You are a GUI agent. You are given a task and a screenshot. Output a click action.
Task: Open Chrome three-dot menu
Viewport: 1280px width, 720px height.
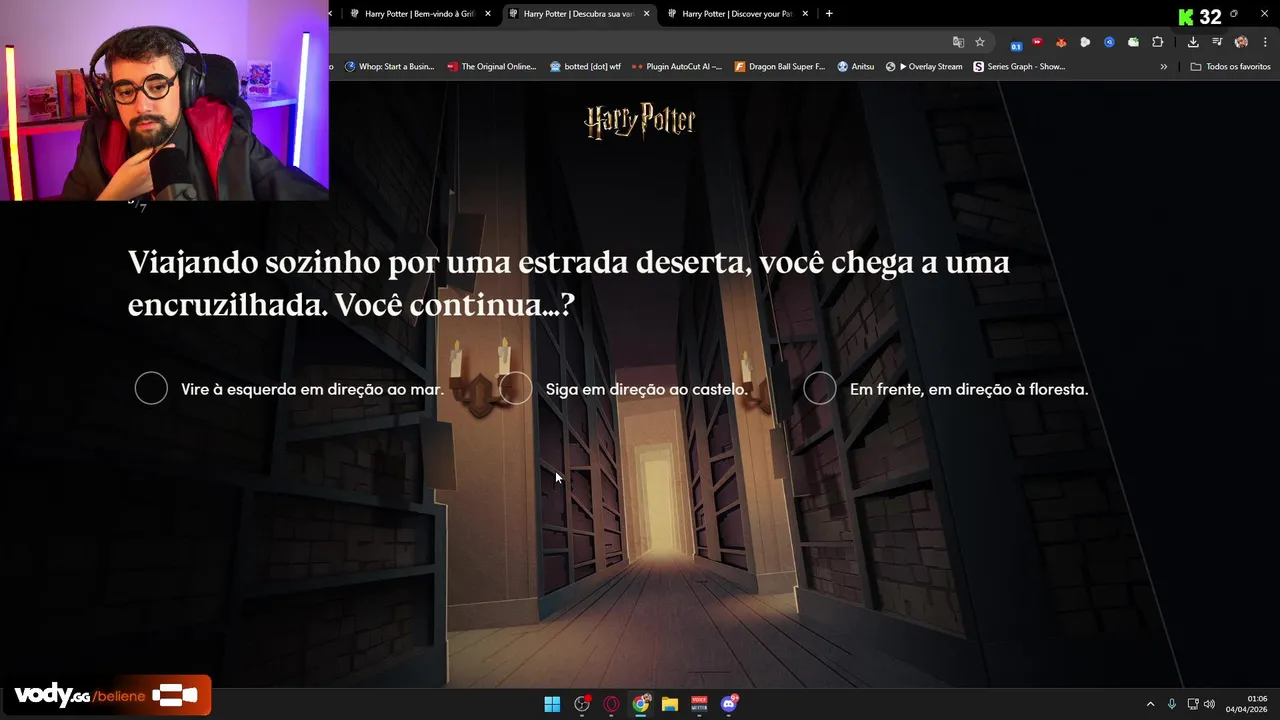[1265, 42]
